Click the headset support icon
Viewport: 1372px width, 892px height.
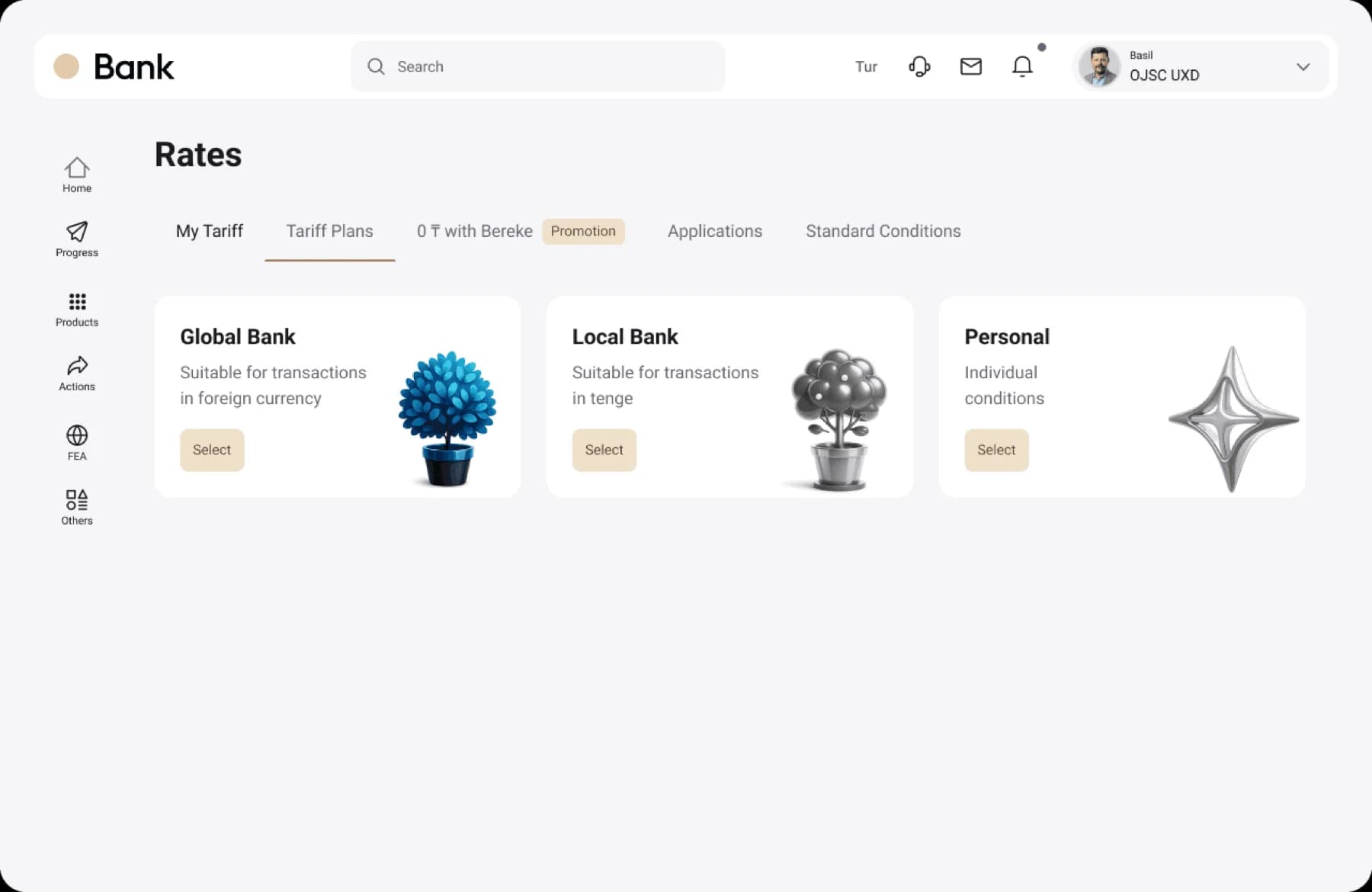pos(919,66)
